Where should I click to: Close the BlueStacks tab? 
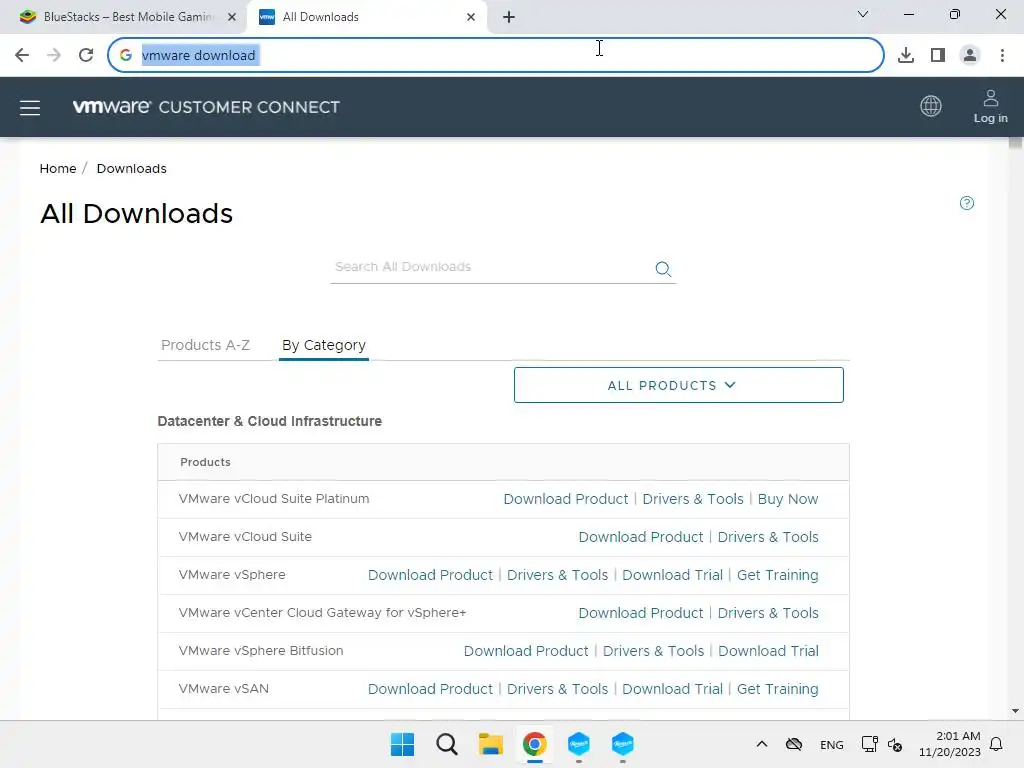coord(232,17)
